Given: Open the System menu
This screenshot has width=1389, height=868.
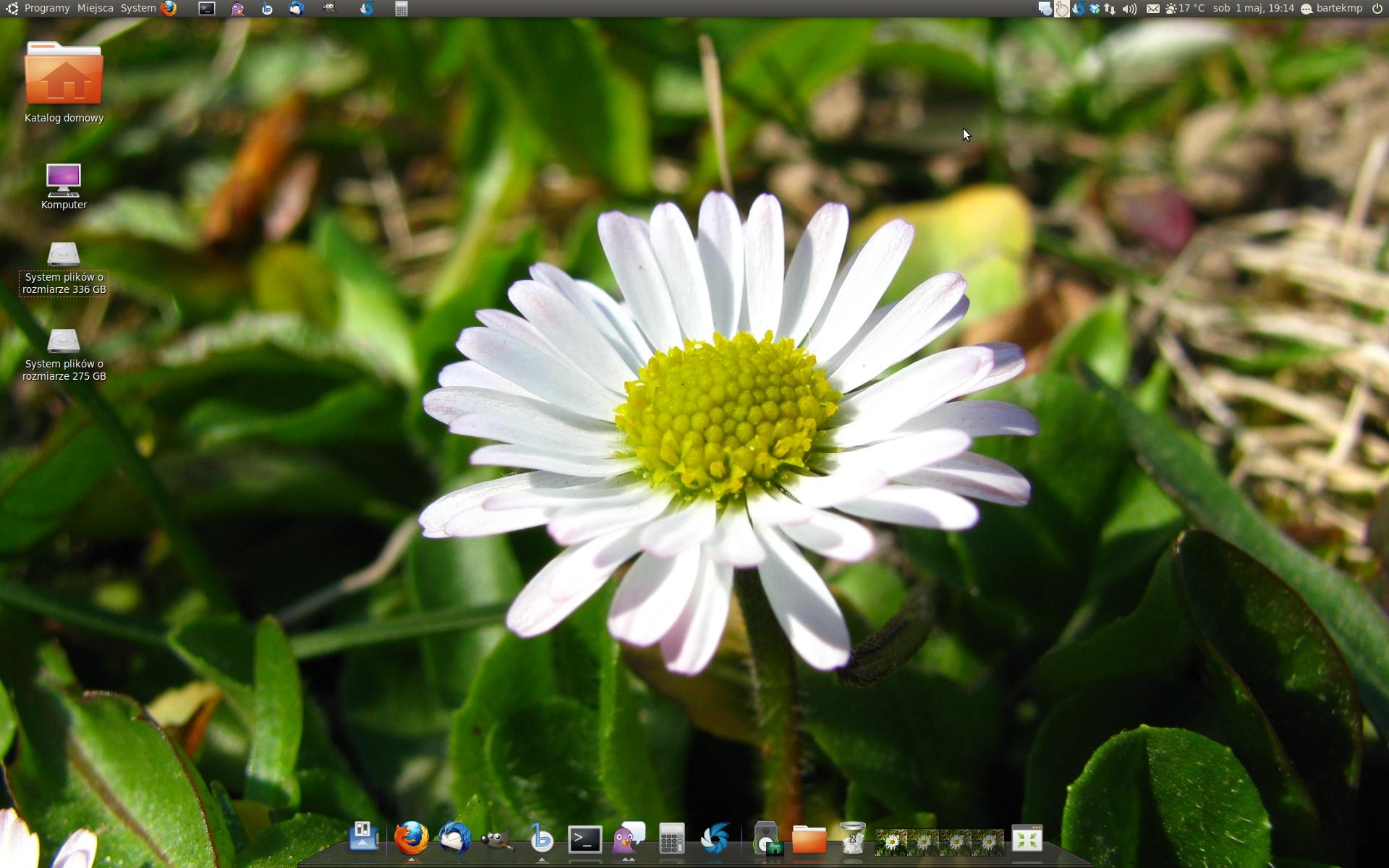Looking at the screenshot, I should tap(138, 9).
